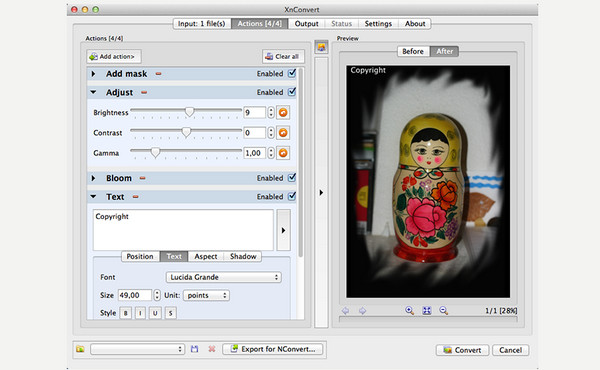This screenshot has height=370, width=600.
Task: Click the Cancel button
Action: click(511, 350)
